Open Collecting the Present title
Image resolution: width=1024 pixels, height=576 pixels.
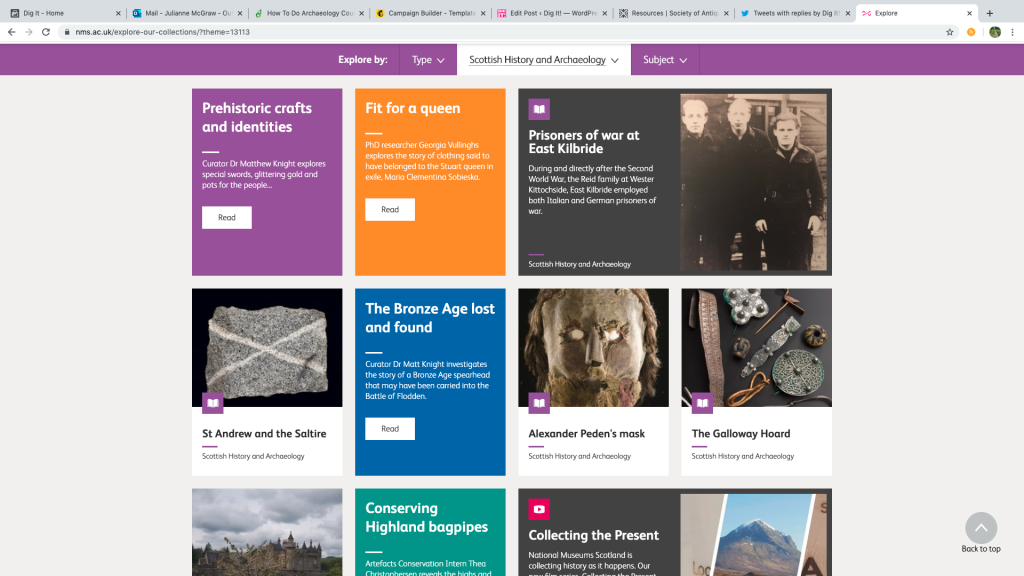594,536
